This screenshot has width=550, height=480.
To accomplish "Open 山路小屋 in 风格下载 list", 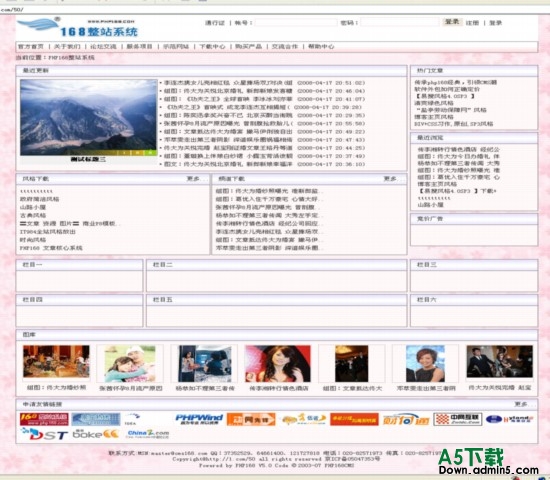I will point(33,207).
